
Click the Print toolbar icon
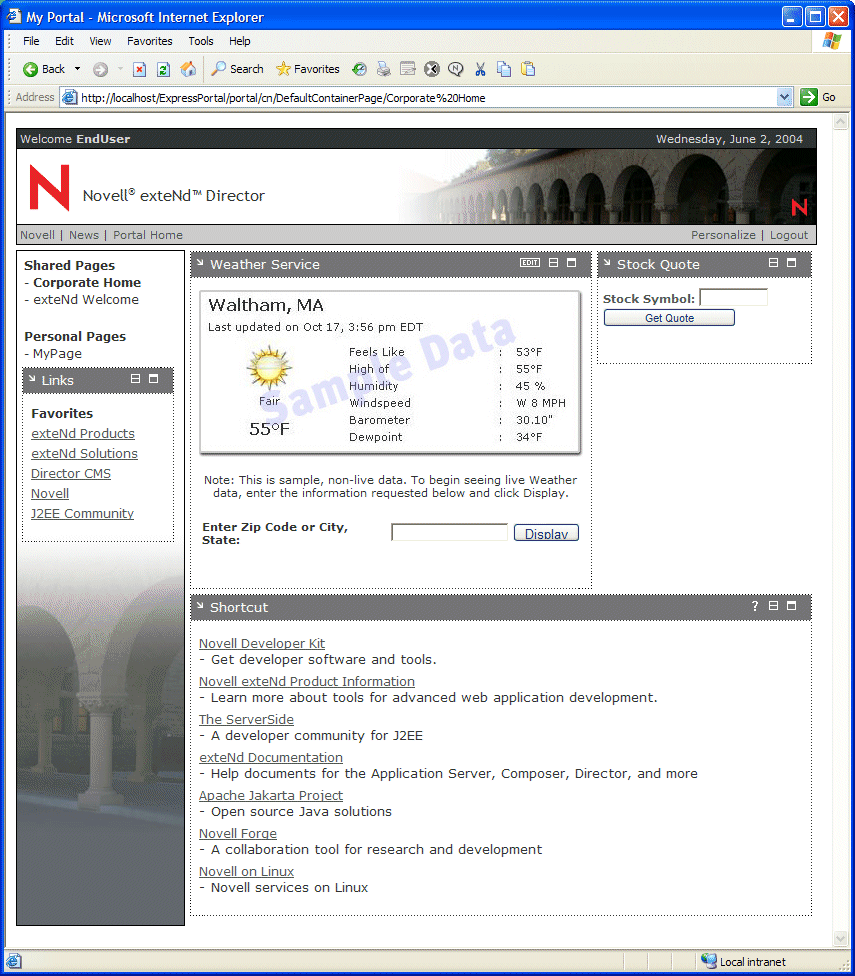point(383,69)
